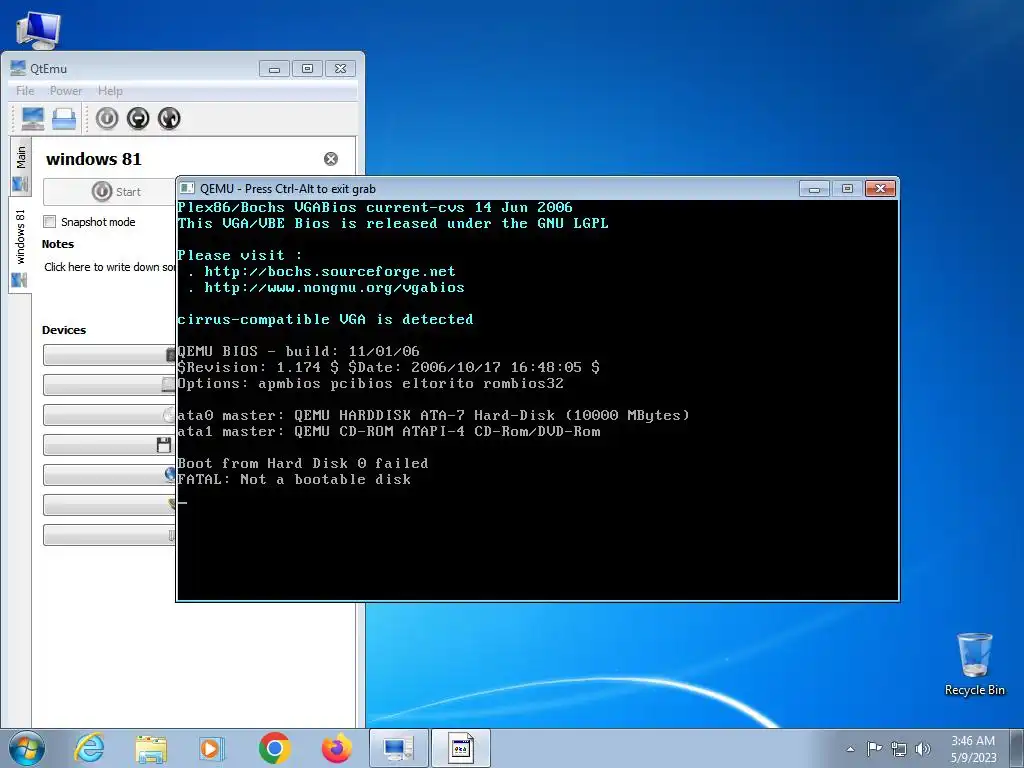Open the File menu in QtEmu
Screen dimensions: 1024x768
(25, 91)
